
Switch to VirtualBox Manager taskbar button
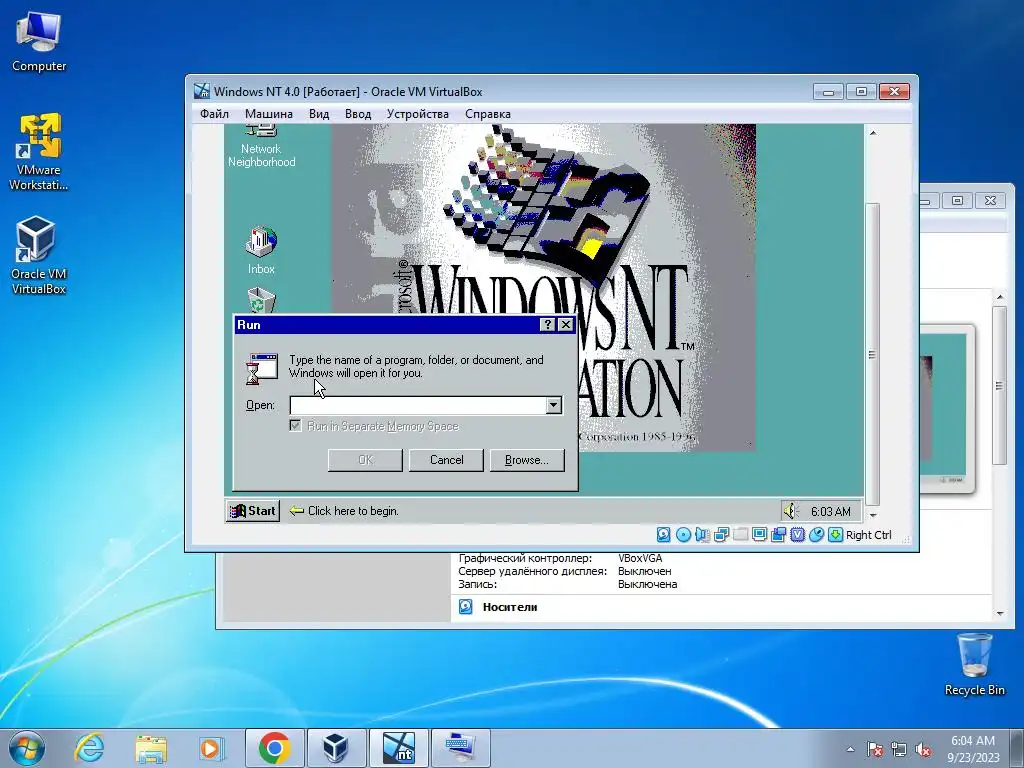tap(336, 748)
